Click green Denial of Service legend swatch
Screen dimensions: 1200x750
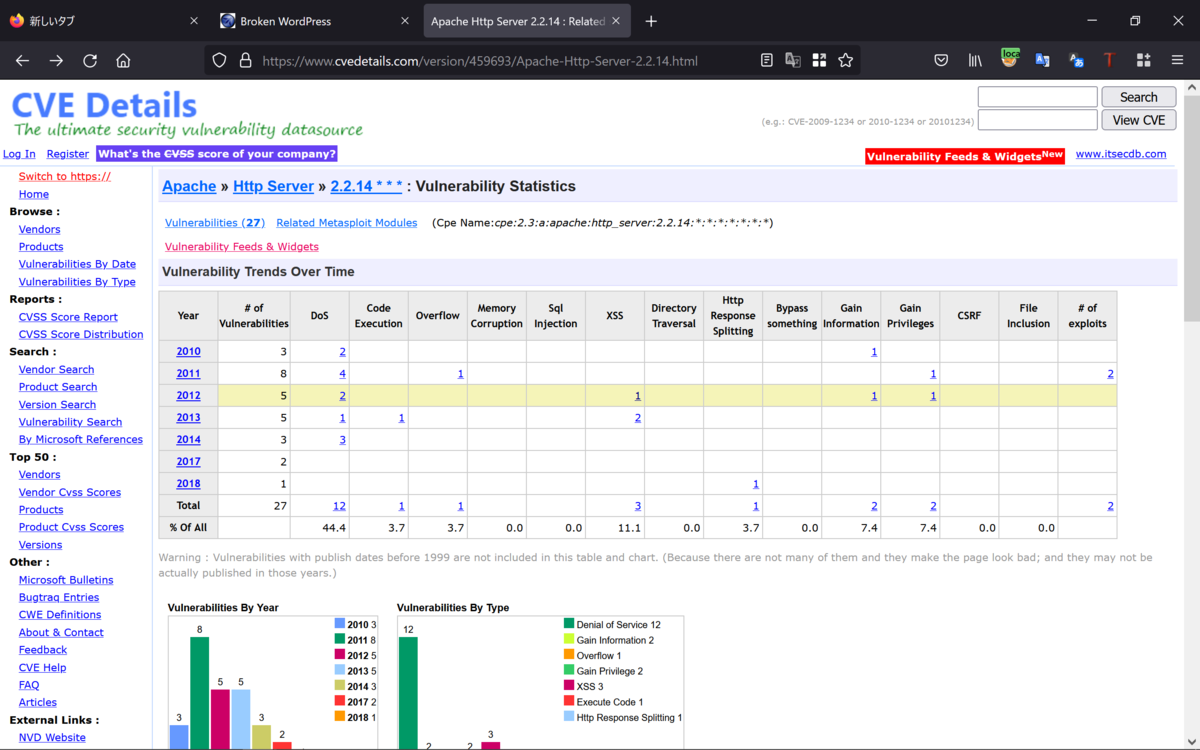pos(569,624)
